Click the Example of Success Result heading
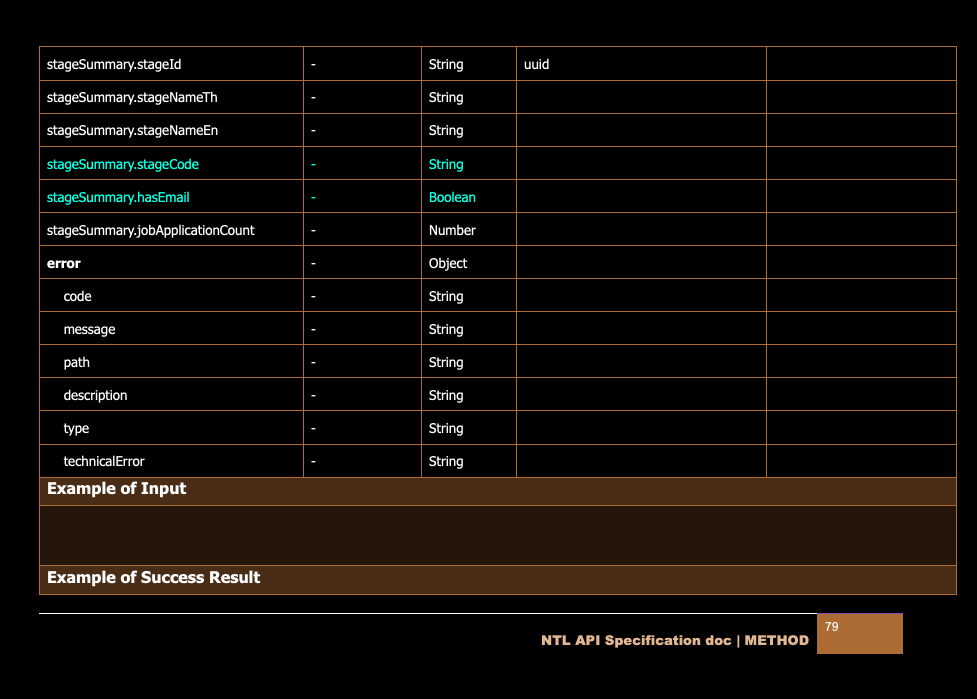This screenshot has height=699, width=977. point(153,577)
